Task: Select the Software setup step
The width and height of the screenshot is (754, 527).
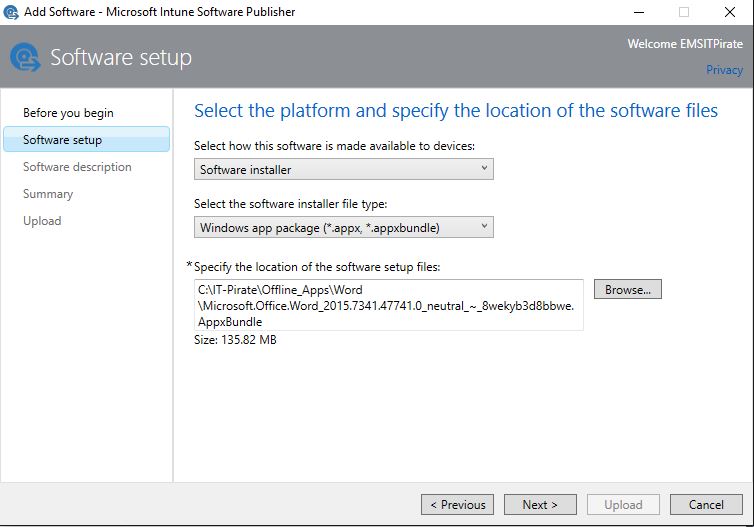Action: coord(87,139)
